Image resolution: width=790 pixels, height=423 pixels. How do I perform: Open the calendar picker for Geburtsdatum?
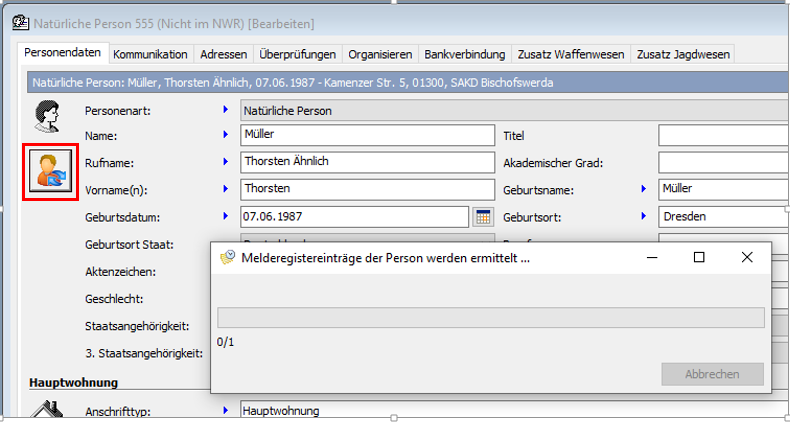(483, 217)
